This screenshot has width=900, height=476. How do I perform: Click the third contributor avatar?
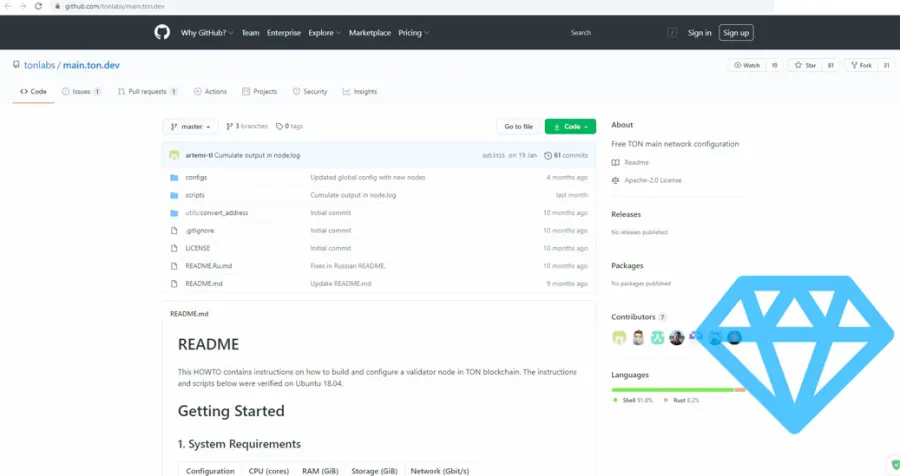657,338
